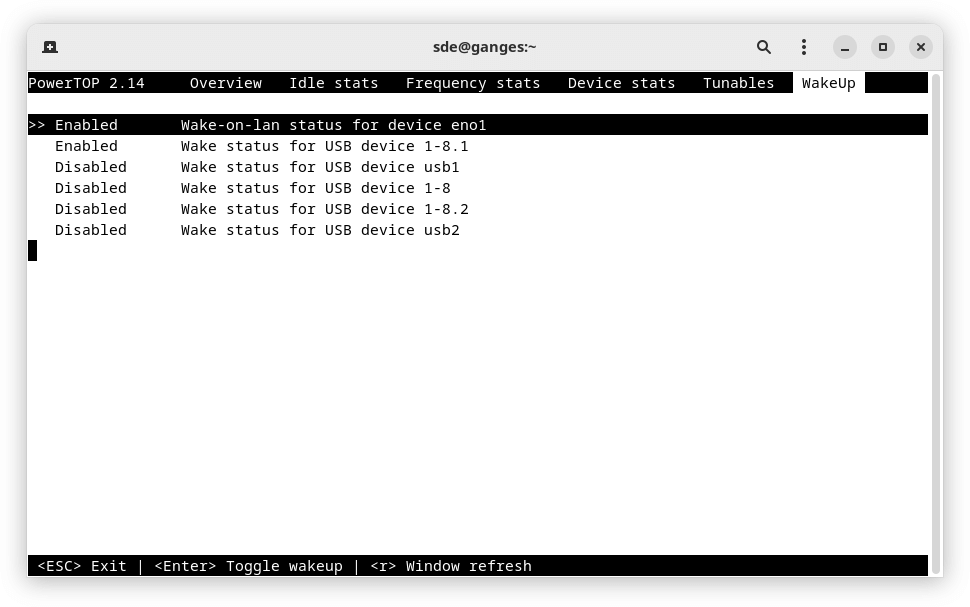Click Disabled status of USB 1-8.2
The height and width of the screenshot is (607, 970).
pyautogui.click(x=90, y=209)
